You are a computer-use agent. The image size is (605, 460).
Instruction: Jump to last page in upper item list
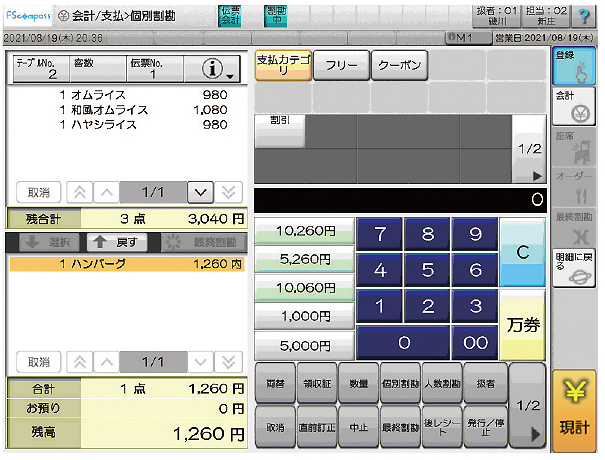[x=228, y=192]
